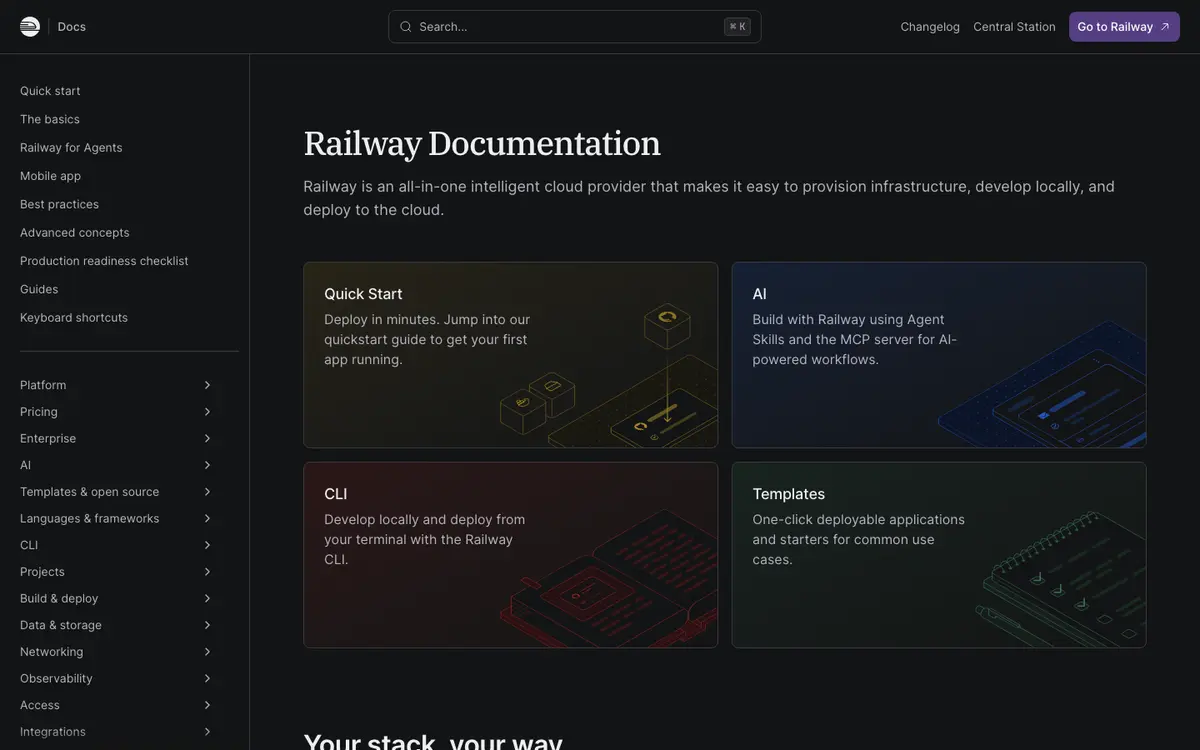Select Templates & open source label
This screenshot has width=1200, height=750.
coord(90,492)
